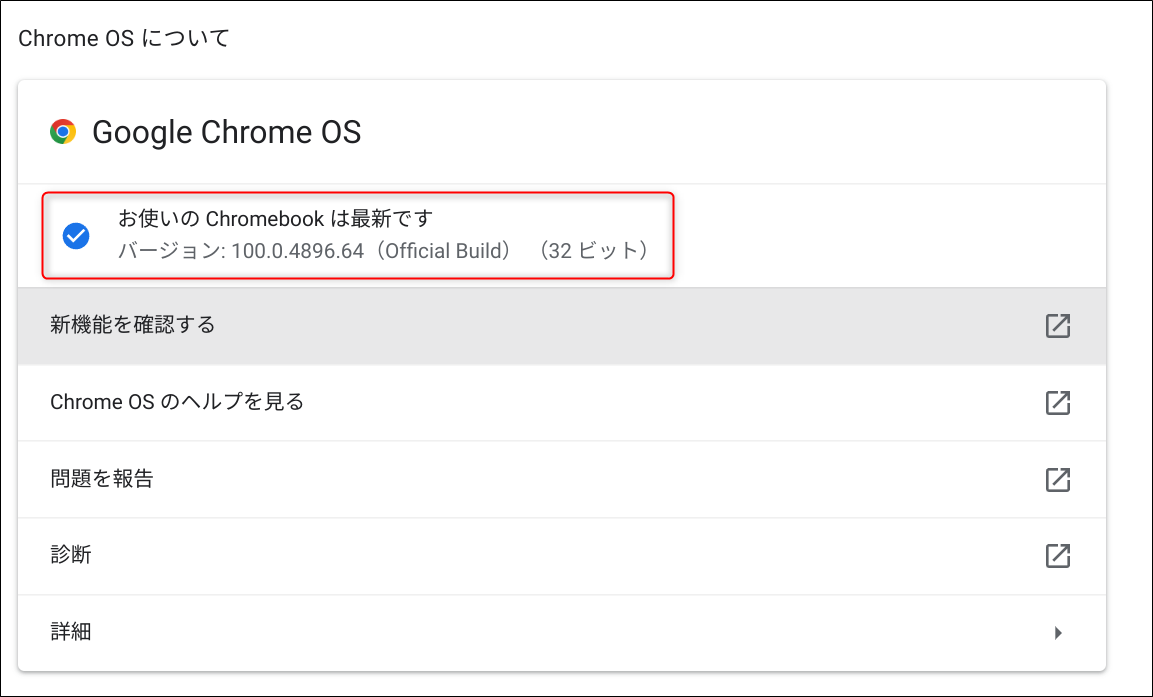Image resolution: width=1153 pixels, height=697 pixels.
Task: Click the バージョン label text
Action: 169,251
